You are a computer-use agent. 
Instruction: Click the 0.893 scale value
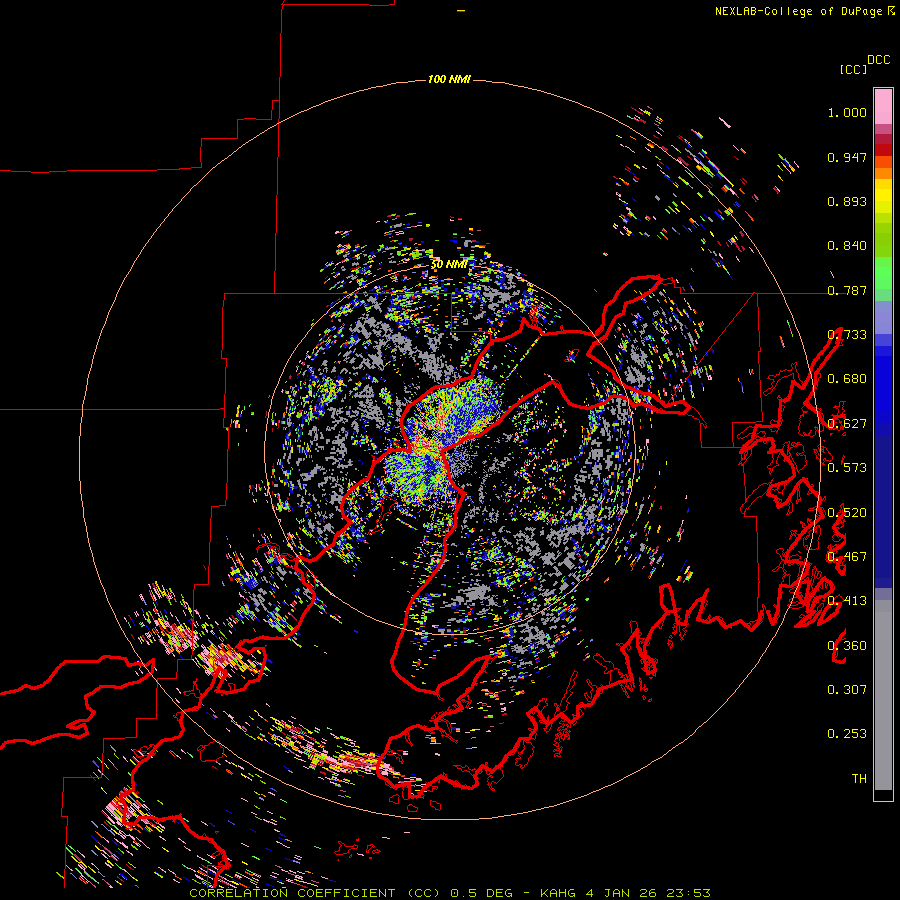(847, 201)
